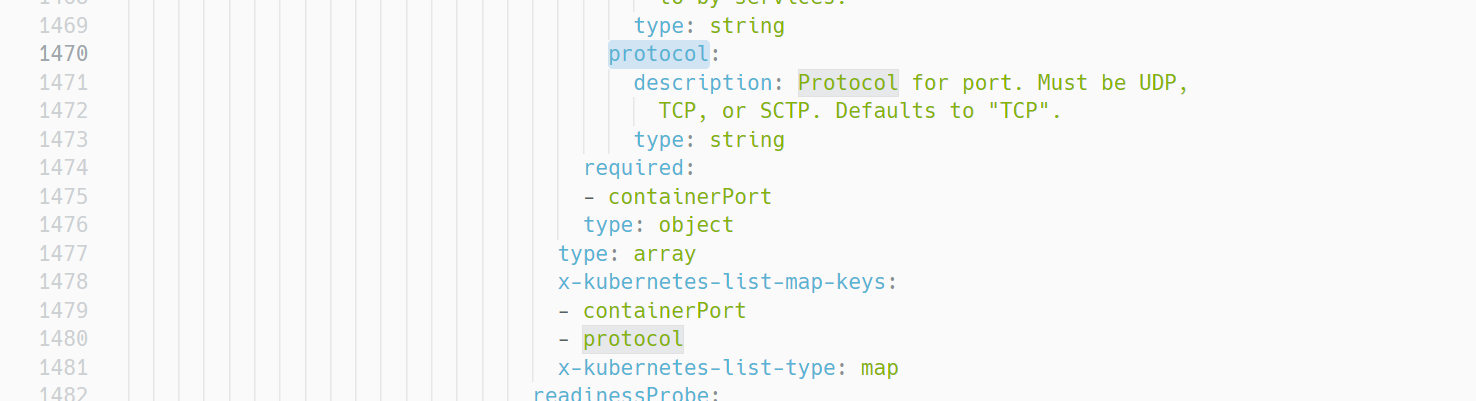Screen dimensions: 1476x401
Task: Click highlighted protocol list item on line 1480
Action: pyautogui.click(x=633, y=339)
